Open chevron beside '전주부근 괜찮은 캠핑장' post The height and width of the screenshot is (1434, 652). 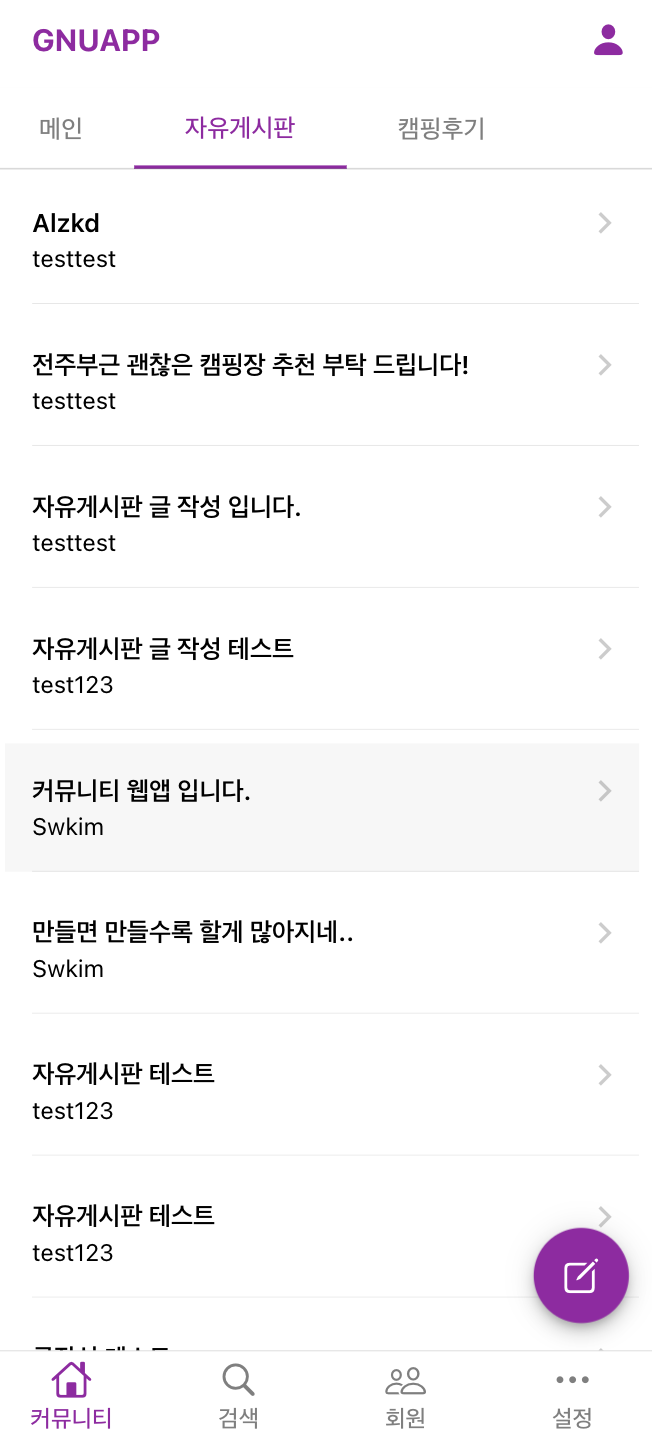pyautogui.click(x=604, y=365)
